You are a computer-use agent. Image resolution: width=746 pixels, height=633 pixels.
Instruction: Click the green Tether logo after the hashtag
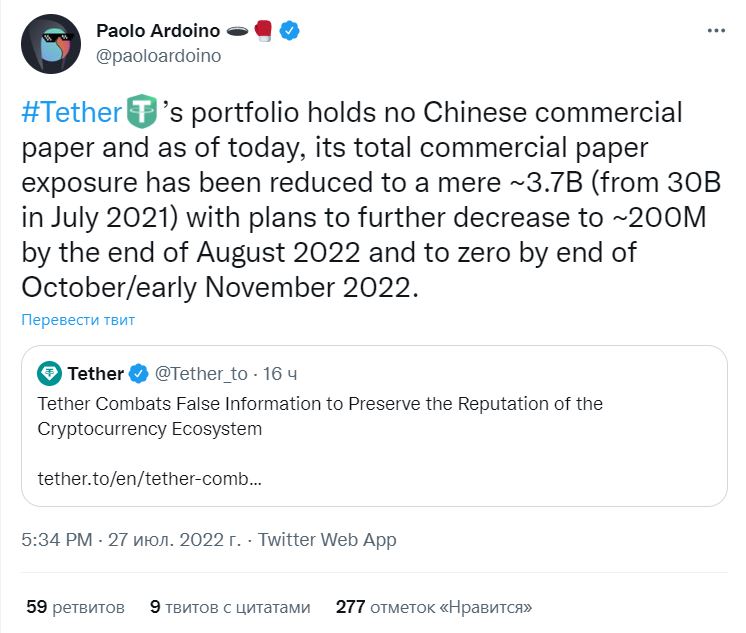[141, 112]
